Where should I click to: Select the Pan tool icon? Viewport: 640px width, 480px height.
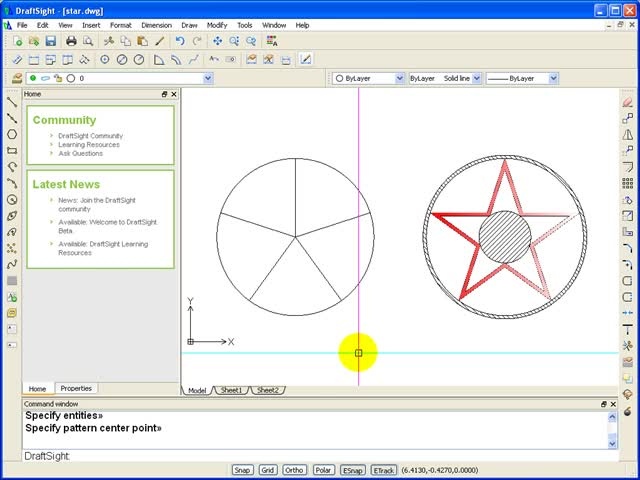point(218,41)
